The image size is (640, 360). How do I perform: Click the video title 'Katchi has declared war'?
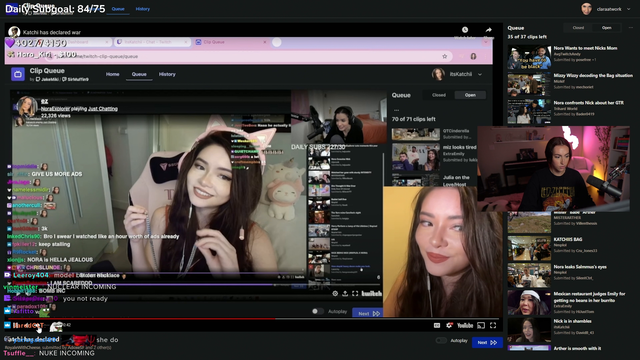(52, 32)
